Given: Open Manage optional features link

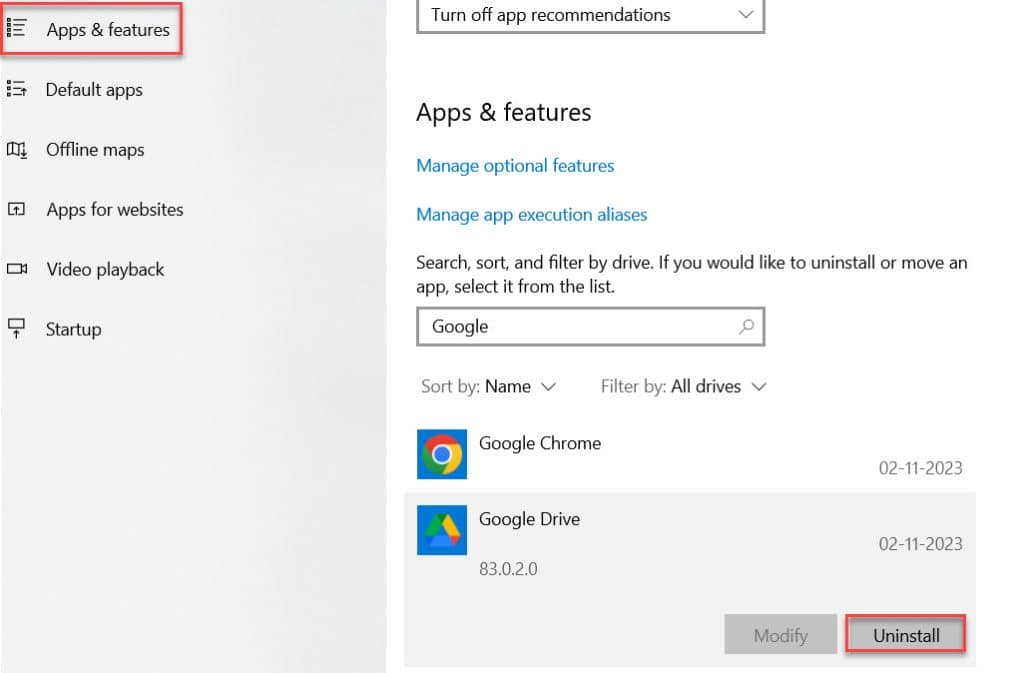Looking at the screenshot, I should (x=515, y=166).
